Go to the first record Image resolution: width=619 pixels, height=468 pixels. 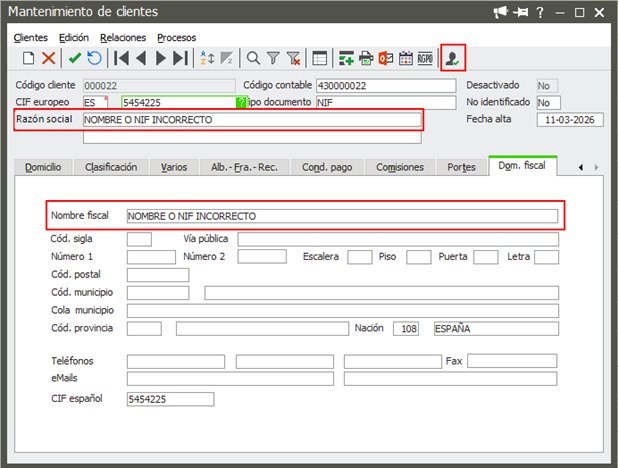tap(121, 58)
